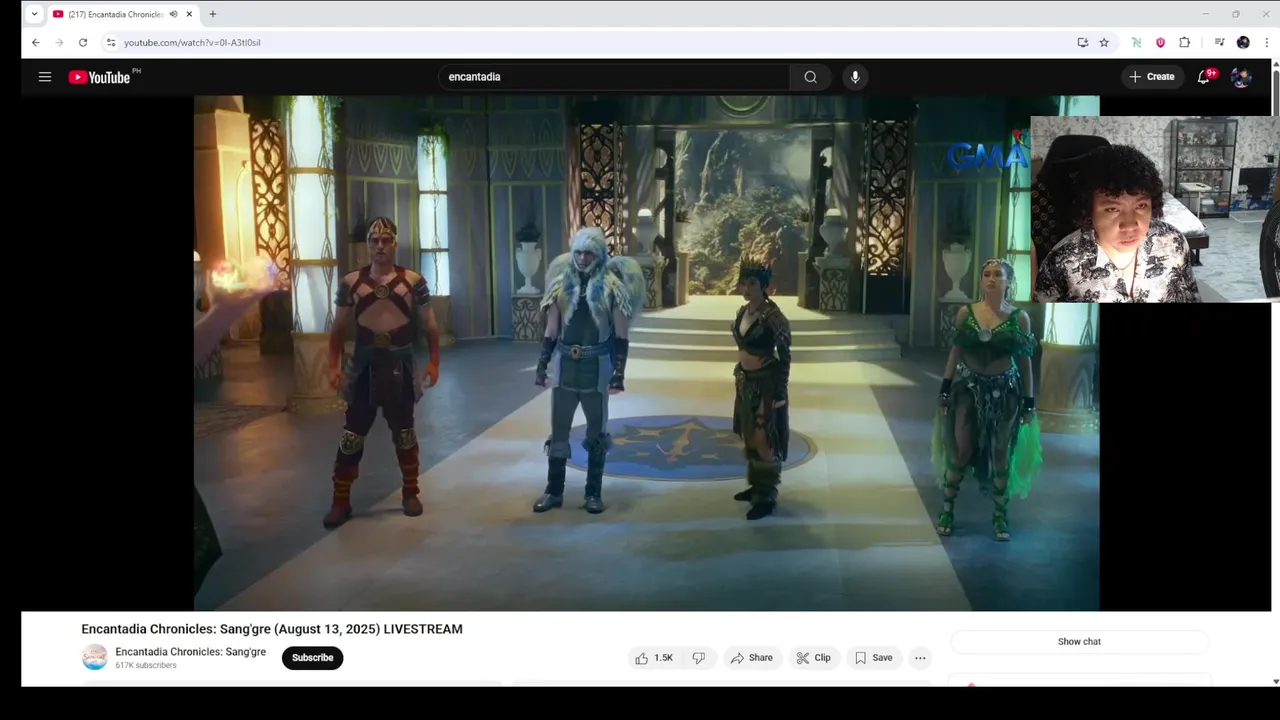Open the Chrome profile avatar
Screen dimensions: 1280x720
pyautogui.click(x=1243, y=43)
